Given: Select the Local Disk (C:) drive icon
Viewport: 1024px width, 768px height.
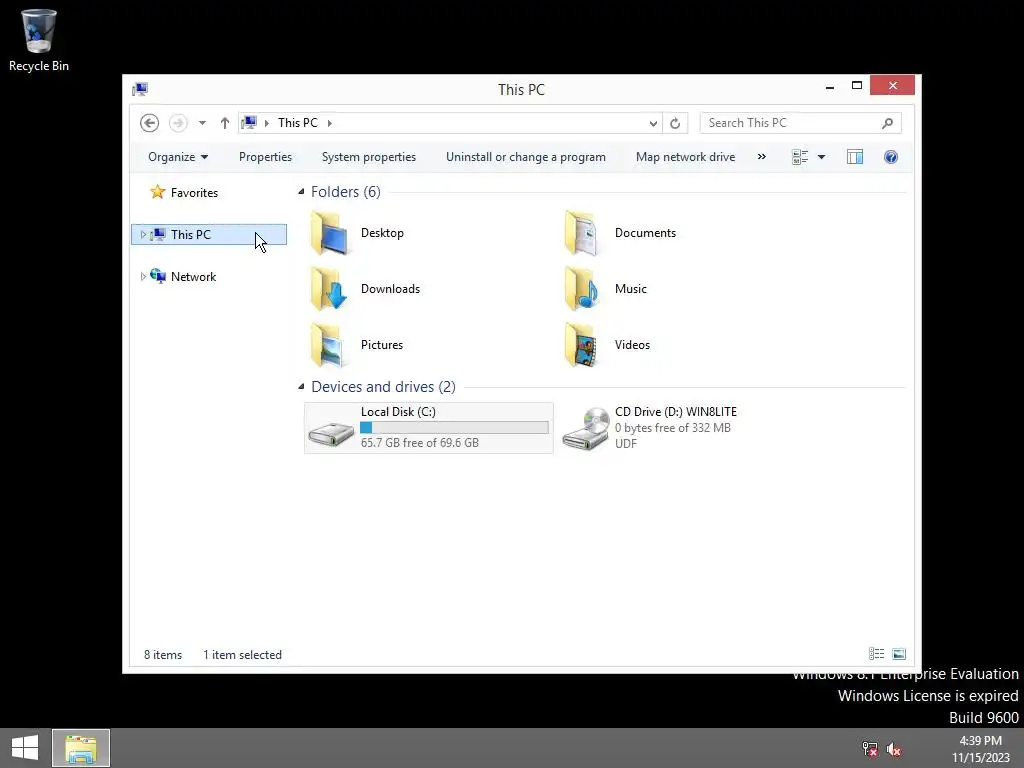Looking at the screenshot, I should pyautogui.click(x=331, y=433).
